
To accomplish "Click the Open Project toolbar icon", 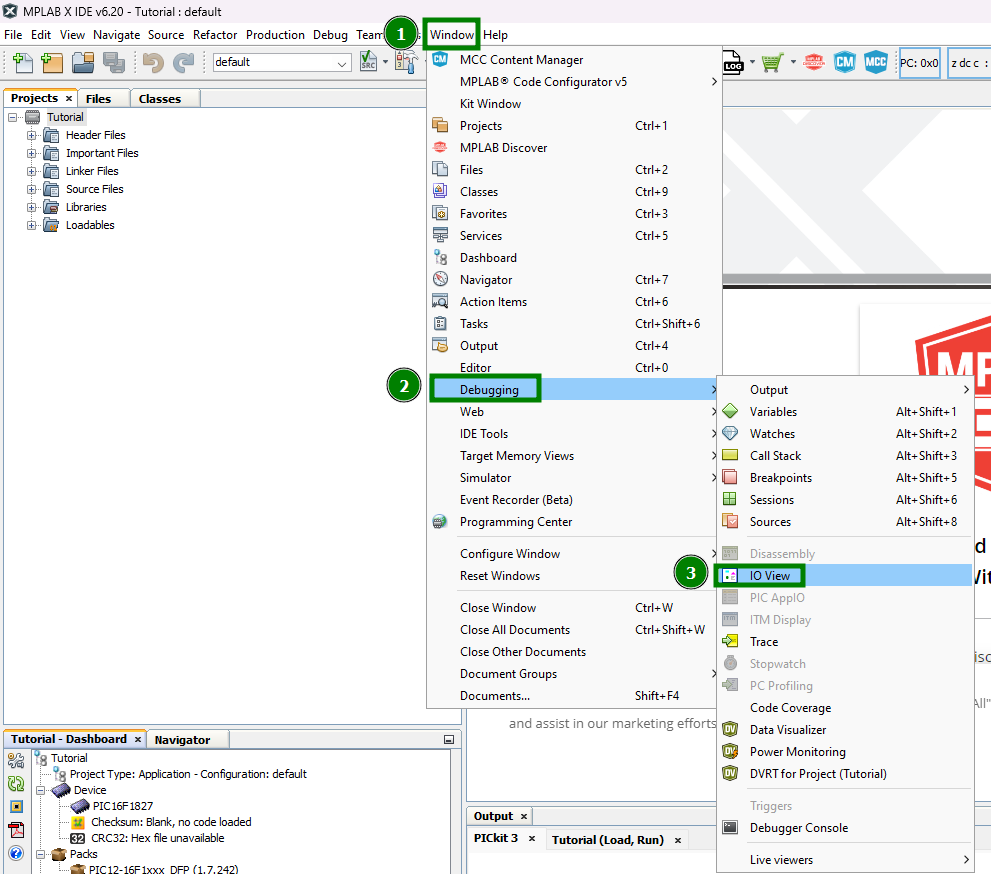I will pyautogui.click(x=83, y=63).
